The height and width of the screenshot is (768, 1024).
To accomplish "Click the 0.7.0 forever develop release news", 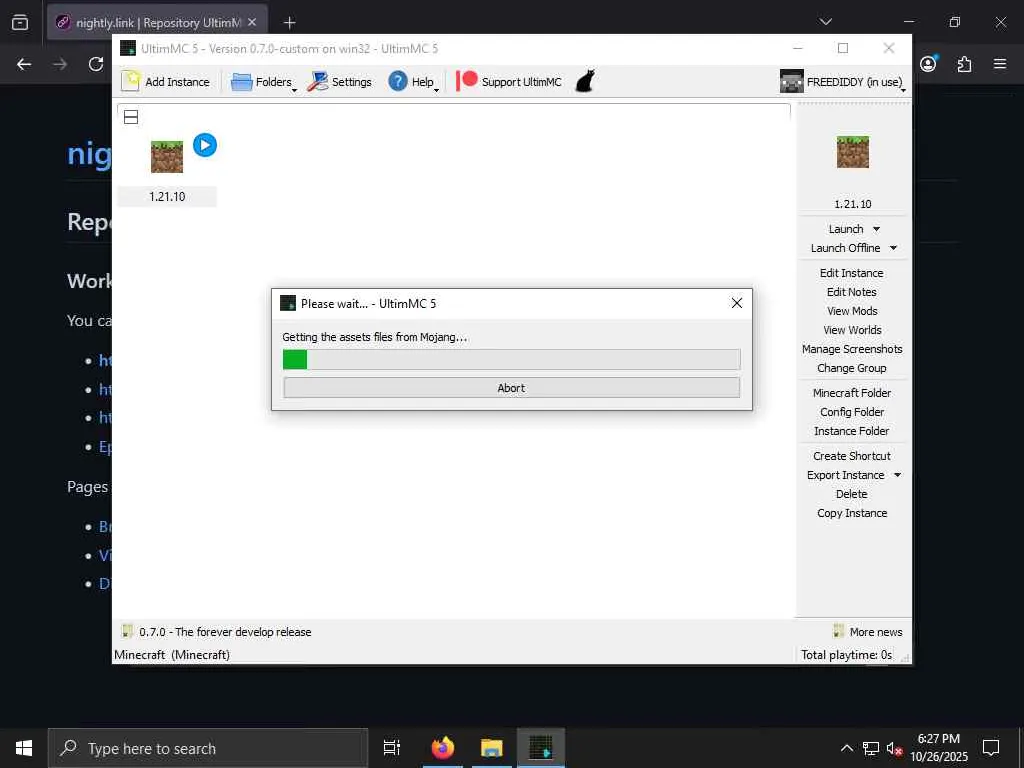I will 217,632.
